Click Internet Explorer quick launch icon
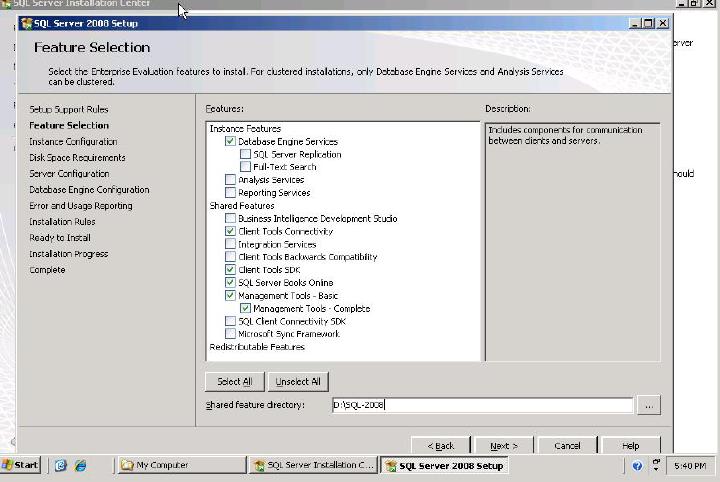The image size is (720, 482). click(81, 465)
